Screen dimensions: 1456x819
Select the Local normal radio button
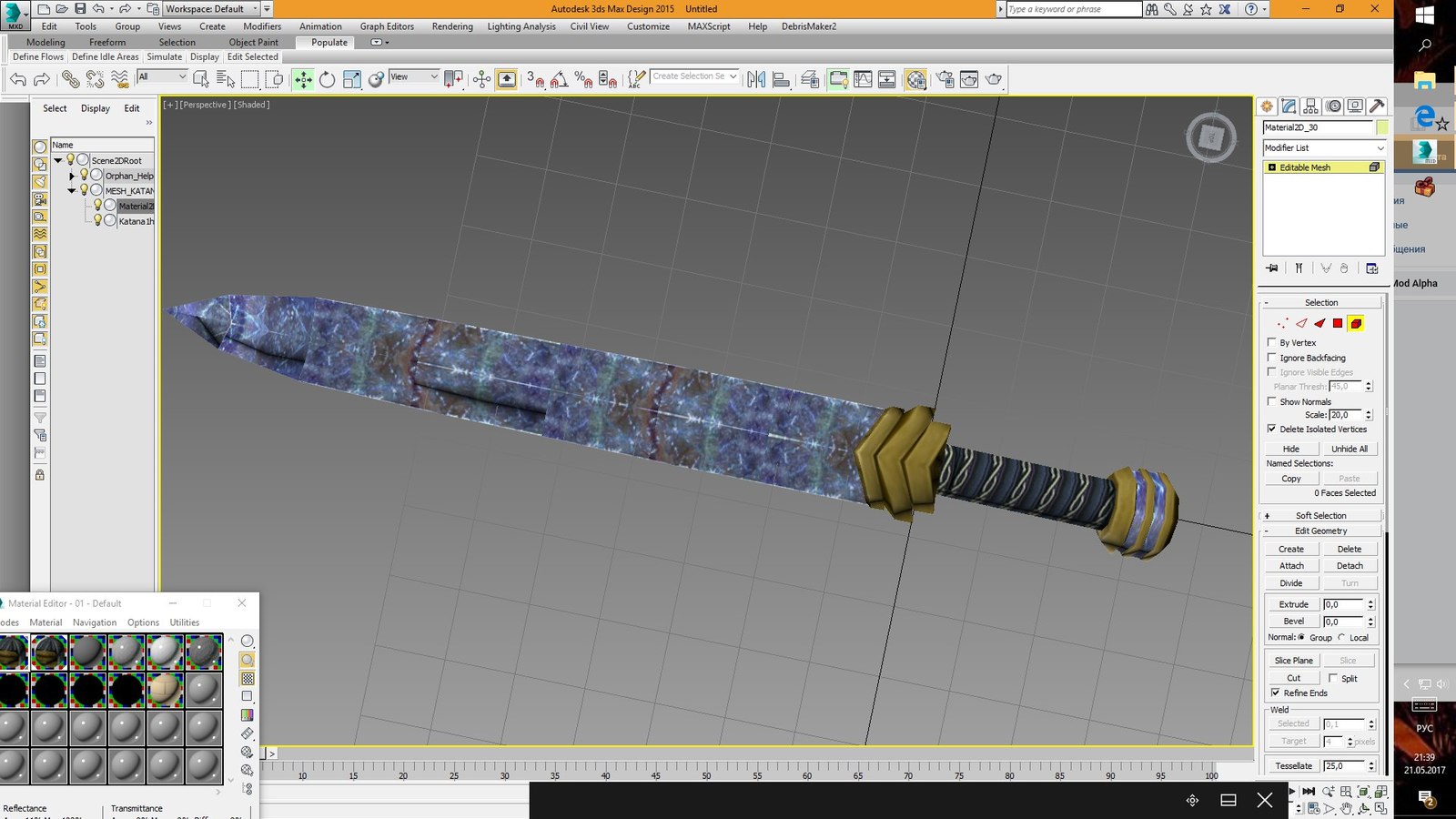tap(1341, 637)
